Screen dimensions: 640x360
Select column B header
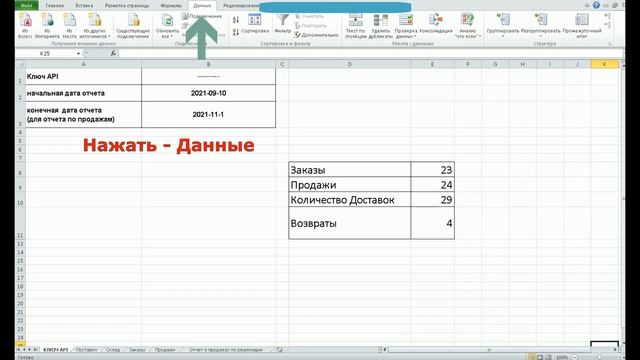[x=209, y=64]
